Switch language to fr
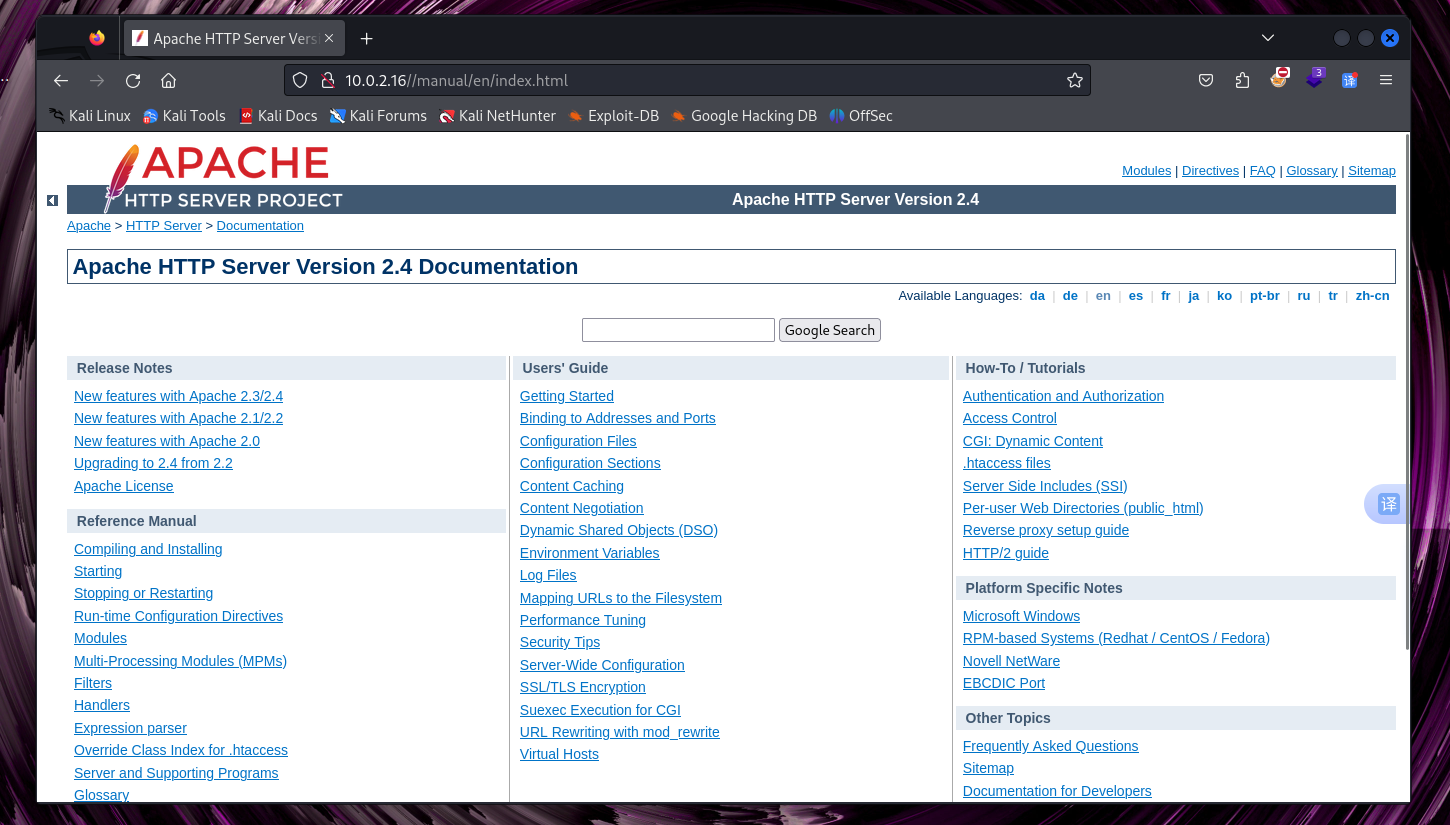This screenshot has width=1450, height=825. 1165,296
